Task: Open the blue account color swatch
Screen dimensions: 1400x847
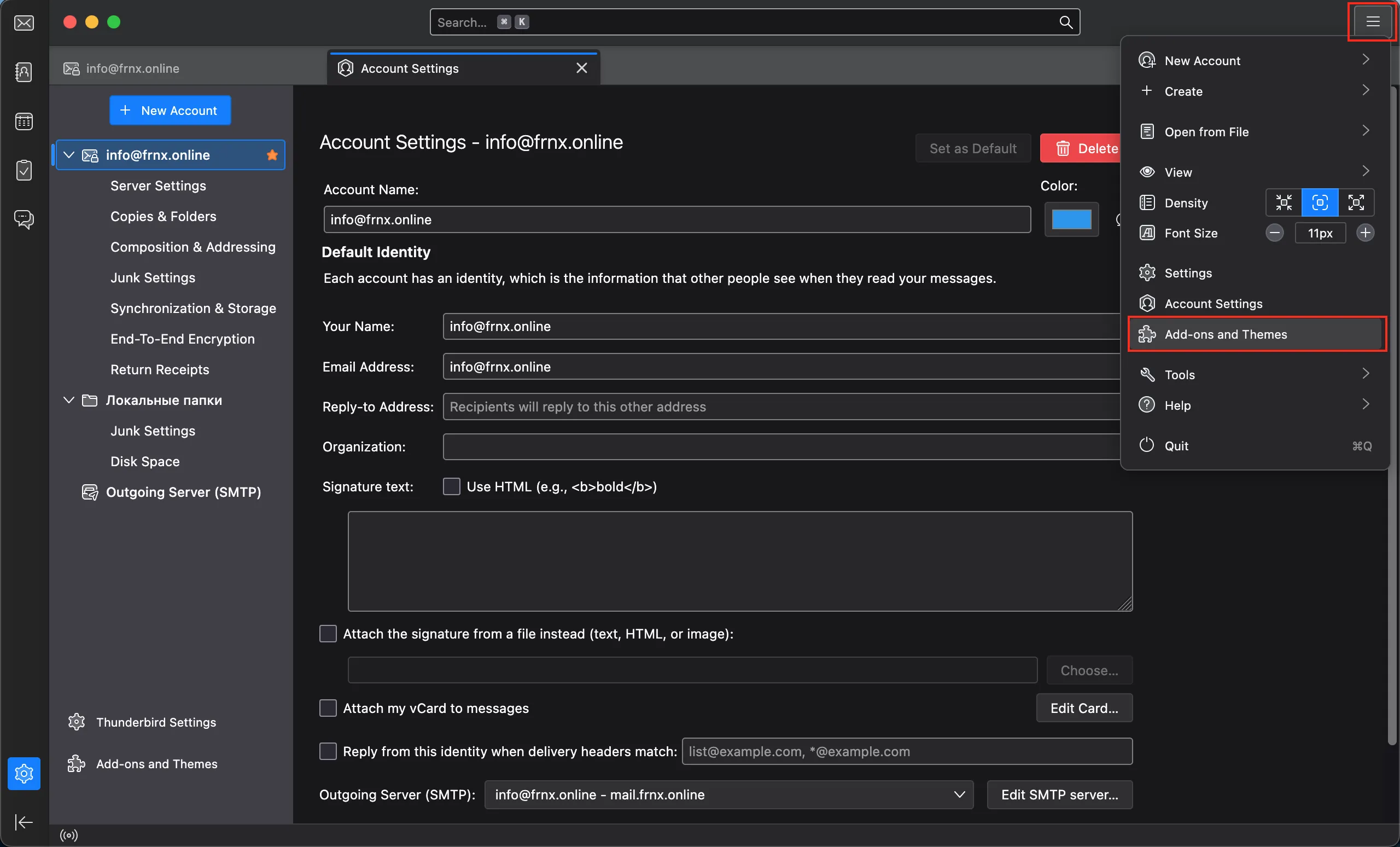Action: tap(1071, 219)
